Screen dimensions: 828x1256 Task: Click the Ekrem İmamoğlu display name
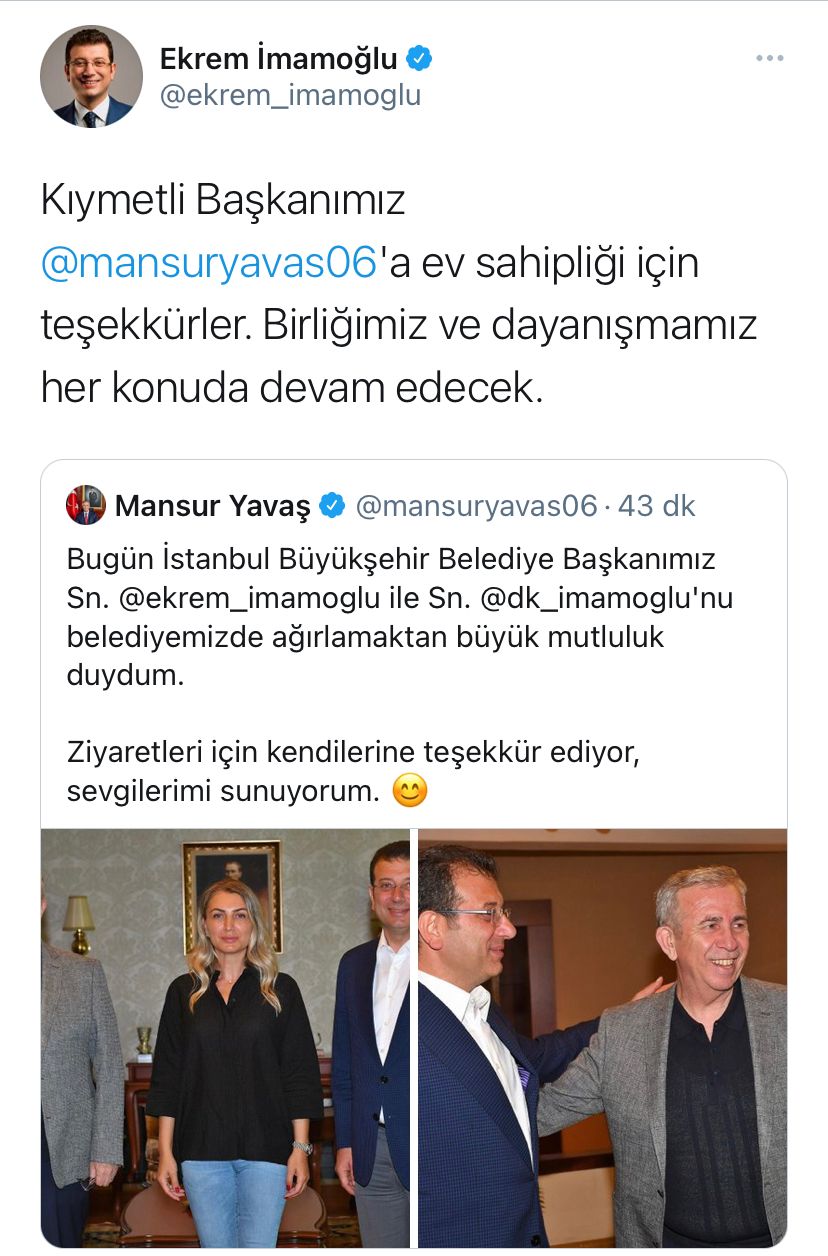279,59
